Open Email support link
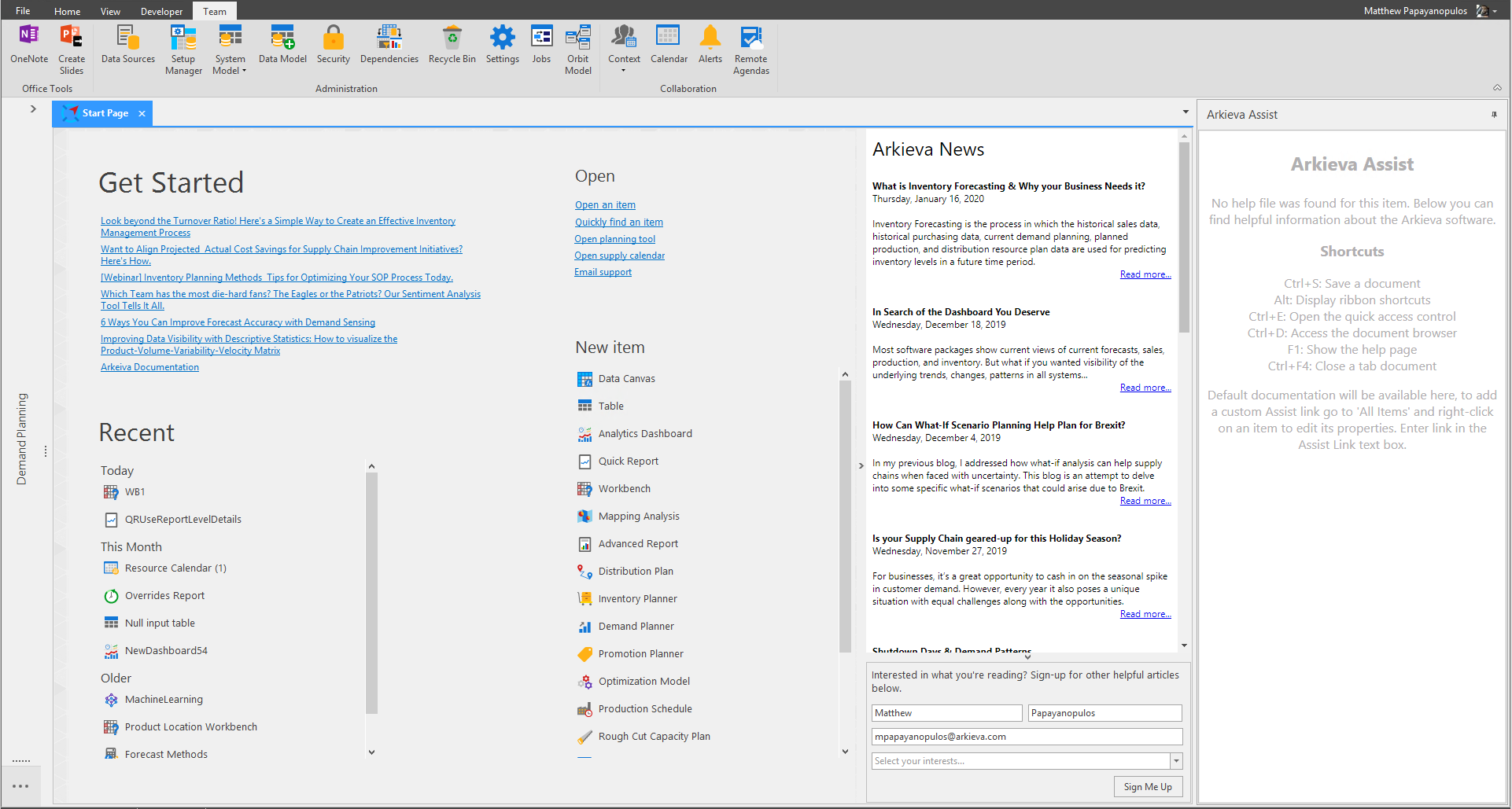The width and height of the screenshot is (1512, 809). tap(603, 272)
